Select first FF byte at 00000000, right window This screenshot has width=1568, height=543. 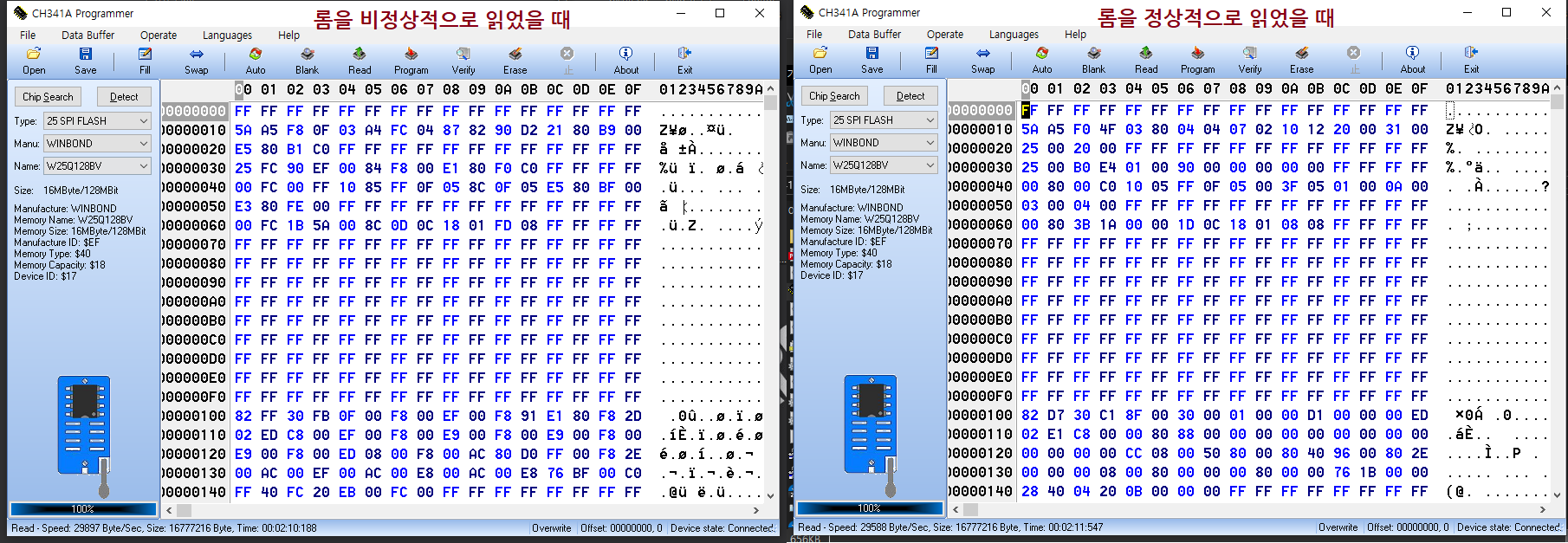[x=1029, y=110]
